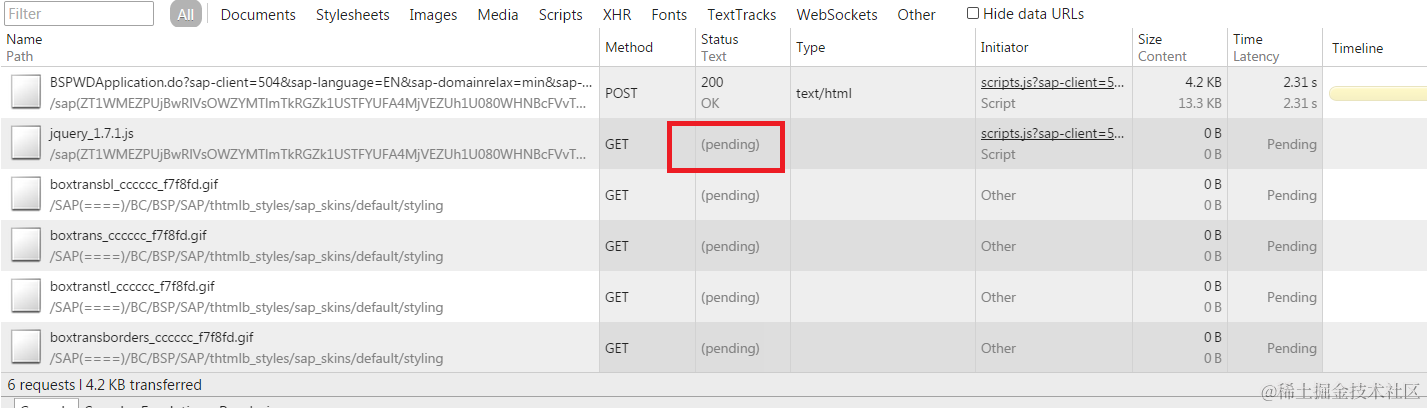Filter by WebSockets
The height and width of the screenshot is (408, 1427).
837,15
